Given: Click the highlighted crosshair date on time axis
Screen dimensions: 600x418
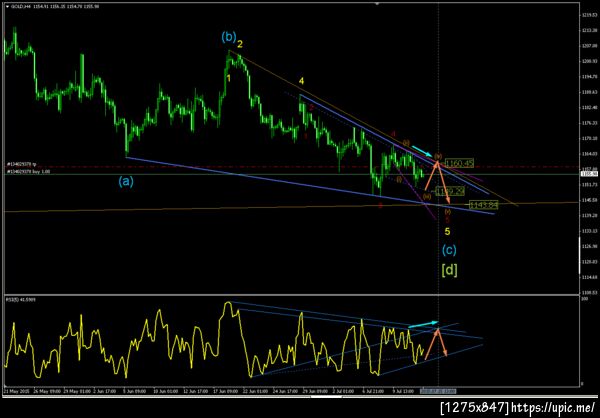Looking at the screenshot, I should click(x=438, y=391).
